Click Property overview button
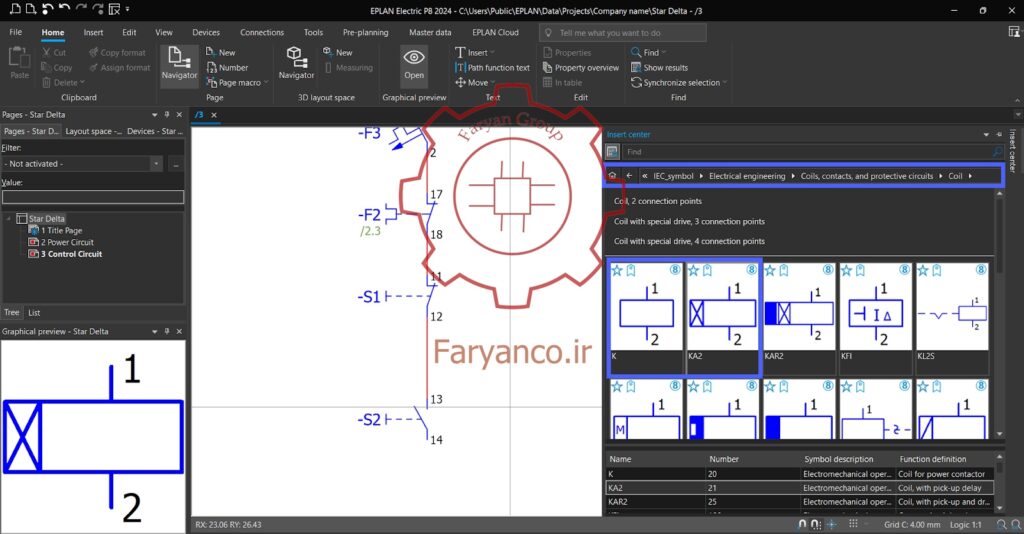This screenshot has width=1024, height=534. click(x=581, y=67)
